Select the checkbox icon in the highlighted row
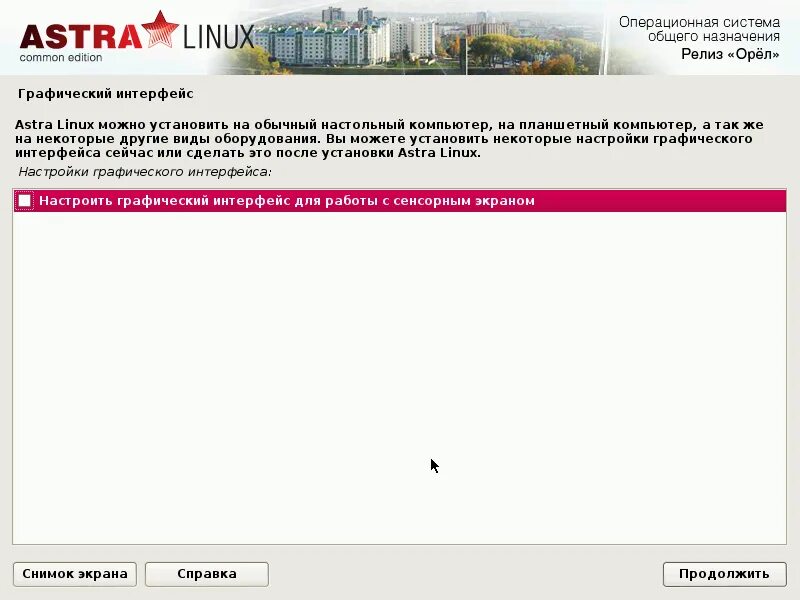The height and width of the screenshot is (600, 800). (x=26, y=200)
